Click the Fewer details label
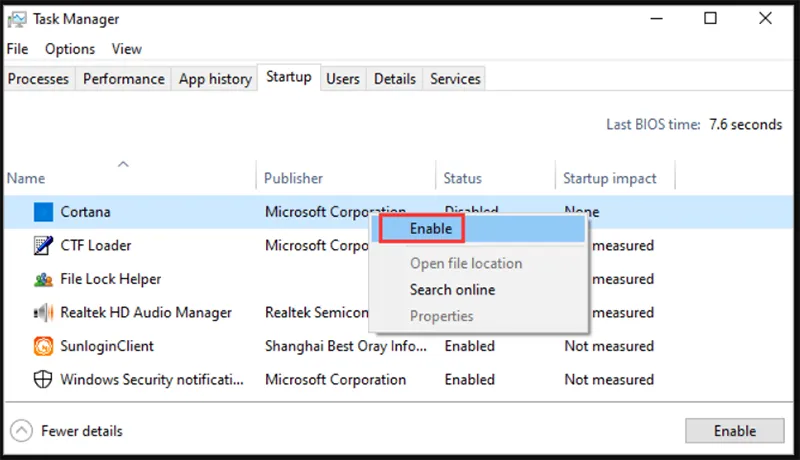800x460 pixels. (82, 431)
